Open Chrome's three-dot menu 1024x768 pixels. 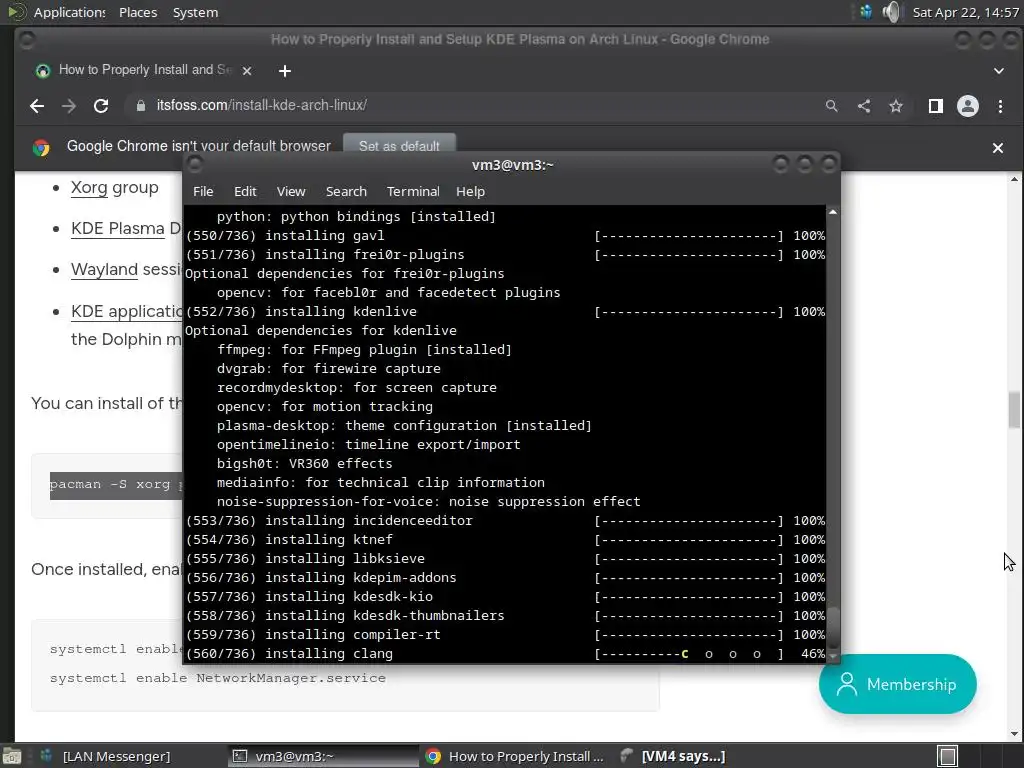point(1000,106)
